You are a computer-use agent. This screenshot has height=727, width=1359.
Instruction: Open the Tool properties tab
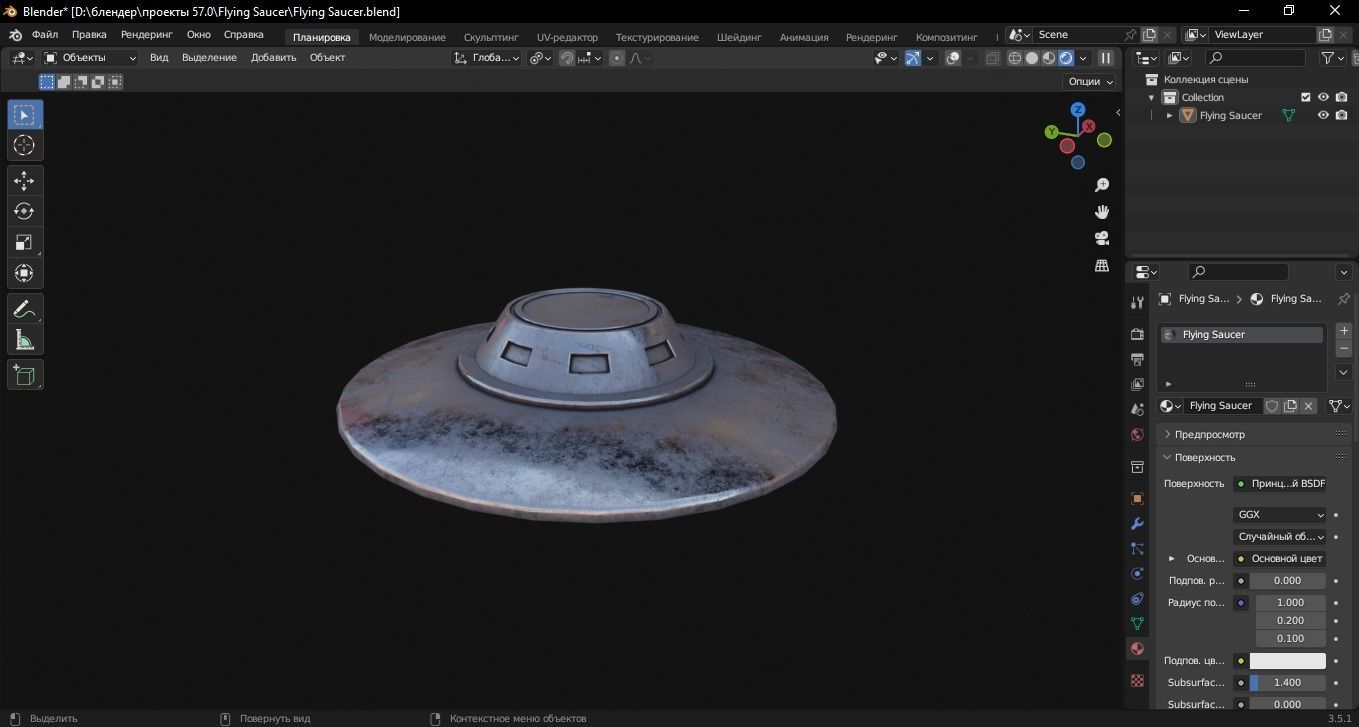1137,302
